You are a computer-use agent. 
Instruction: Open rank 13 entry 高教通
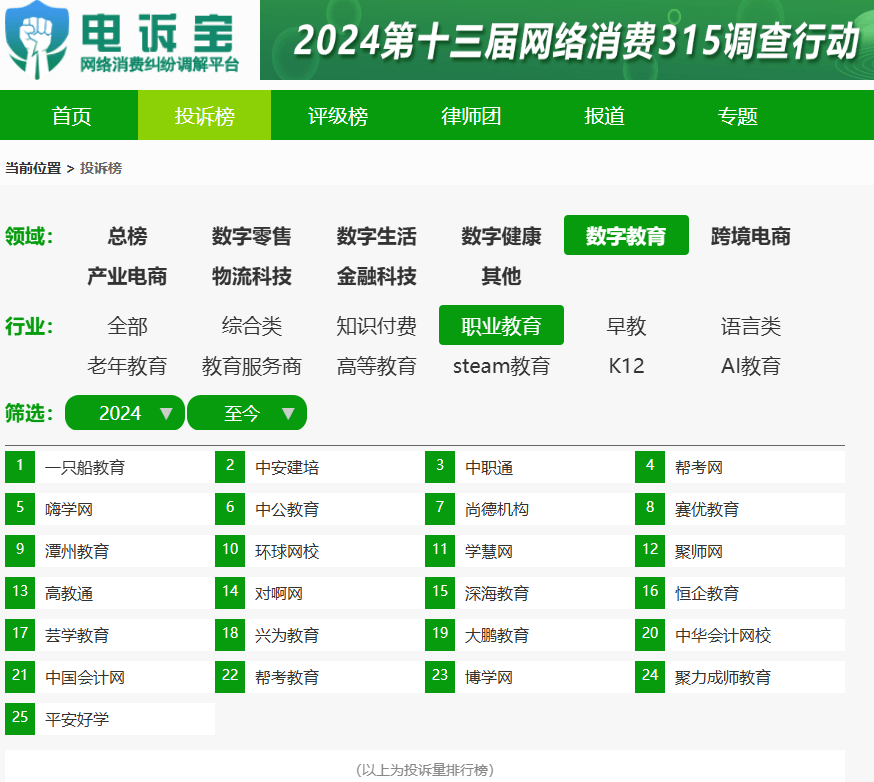[x=110, y=593]
